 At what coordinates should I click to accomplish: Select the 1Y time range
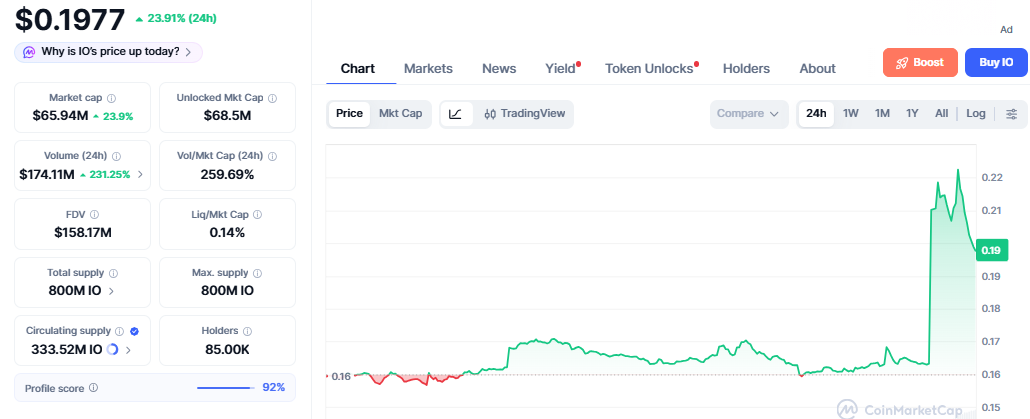(x=912, y=114)
